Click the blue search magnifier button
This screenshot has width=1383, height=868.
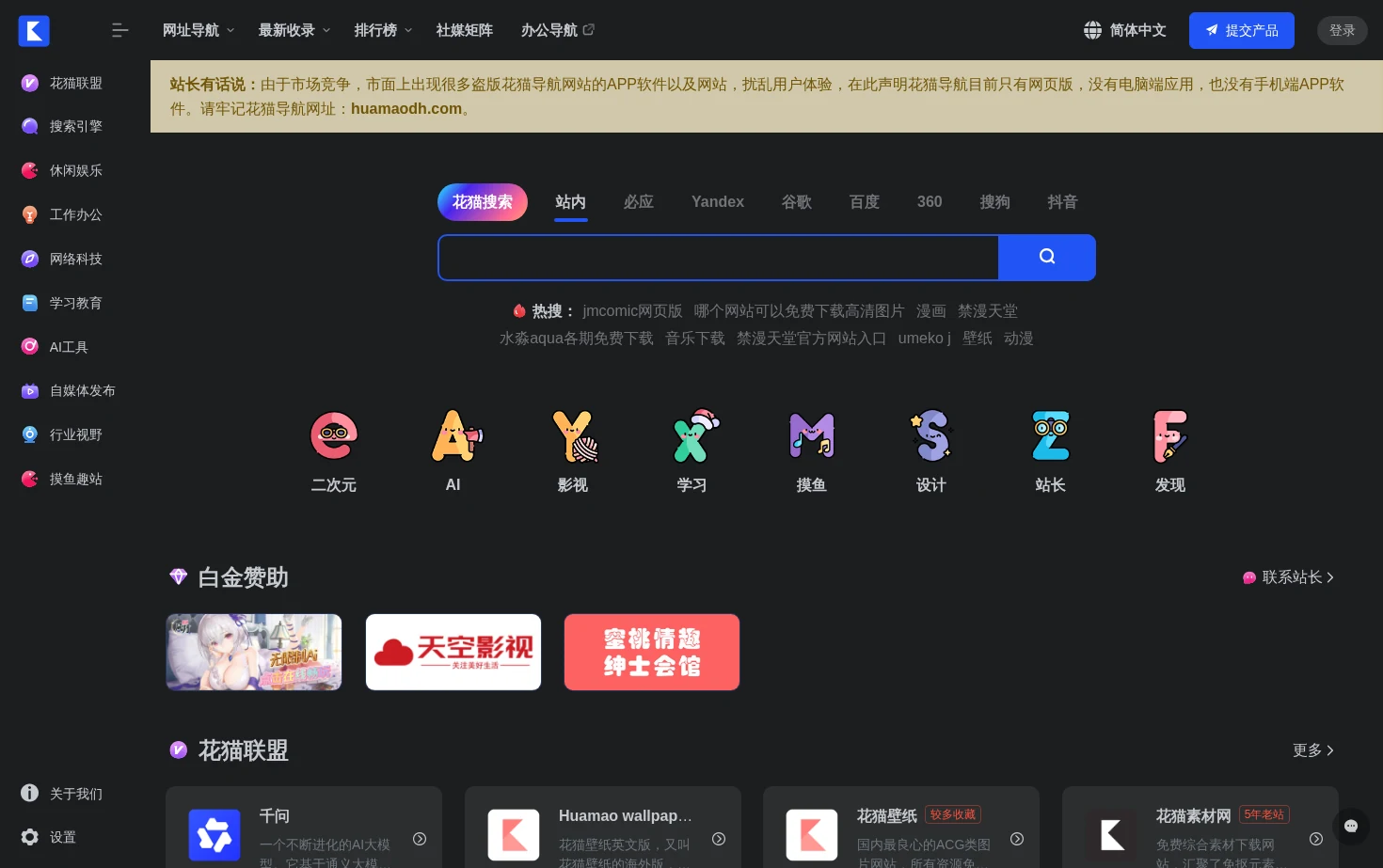point(1047,257)
